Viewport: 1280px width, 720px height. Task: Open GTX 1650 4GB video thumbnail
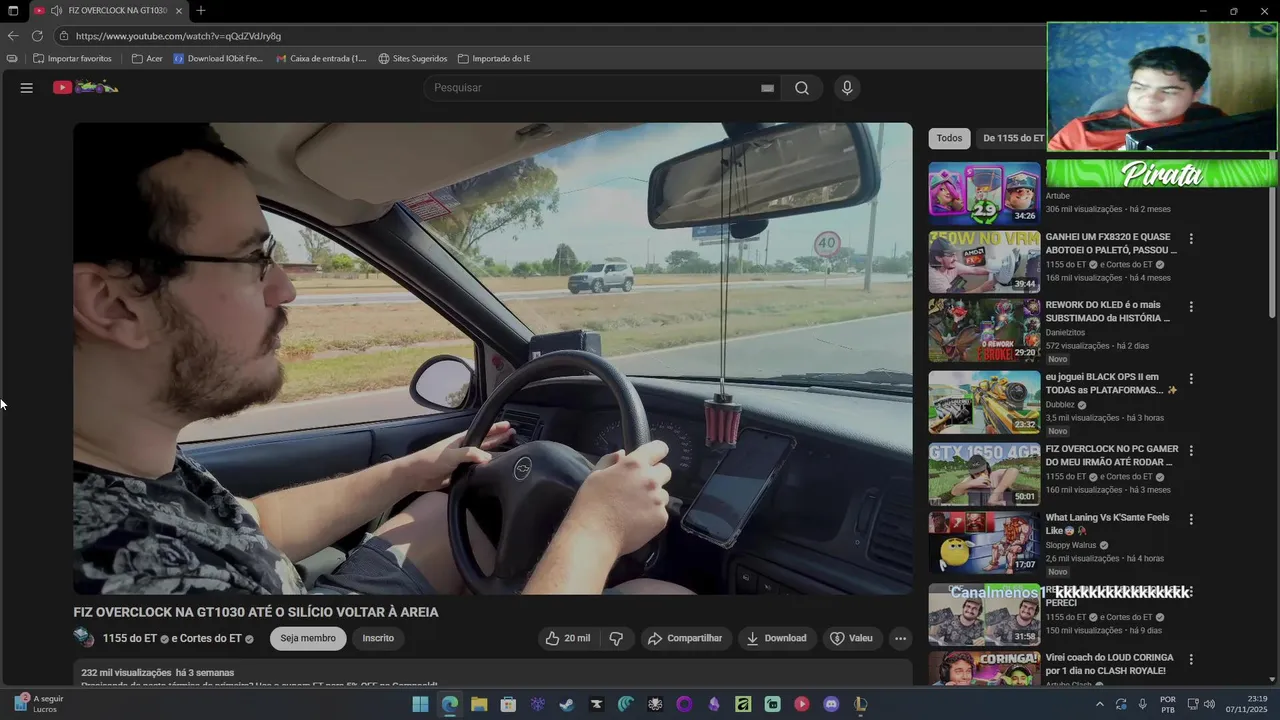(984, 474)
